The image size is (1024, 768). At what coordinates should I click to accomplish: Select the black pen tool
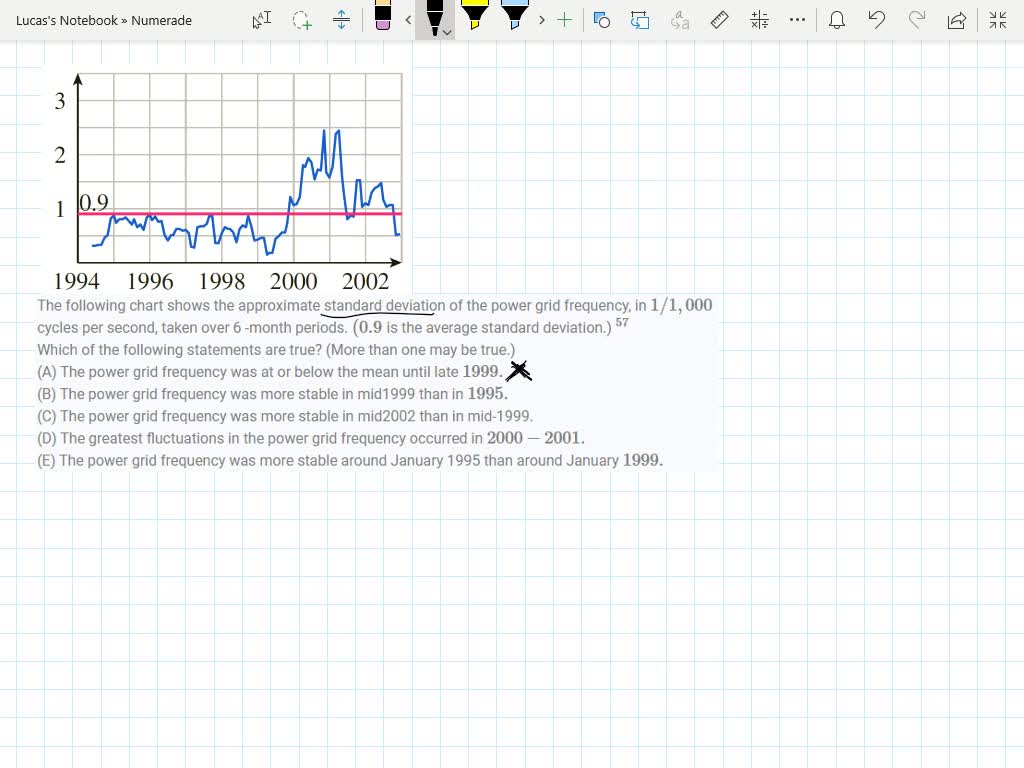pos(434,18)
